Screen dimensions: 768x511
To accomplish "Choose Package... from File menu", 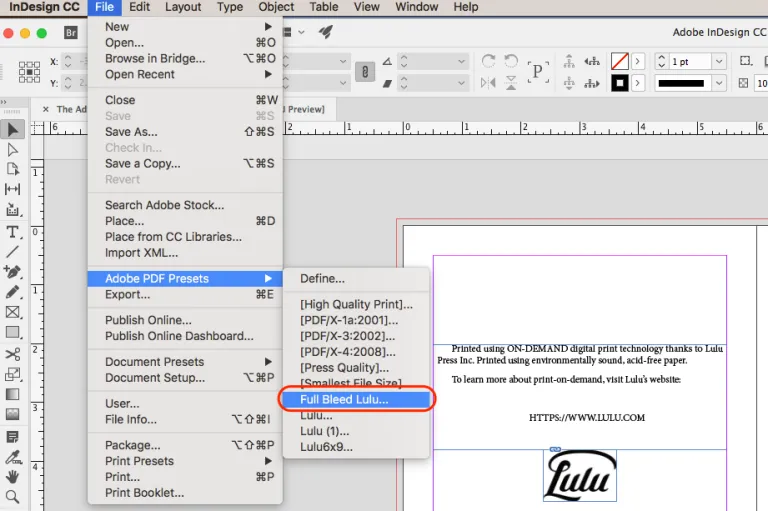I will click(x=185, y=445).
